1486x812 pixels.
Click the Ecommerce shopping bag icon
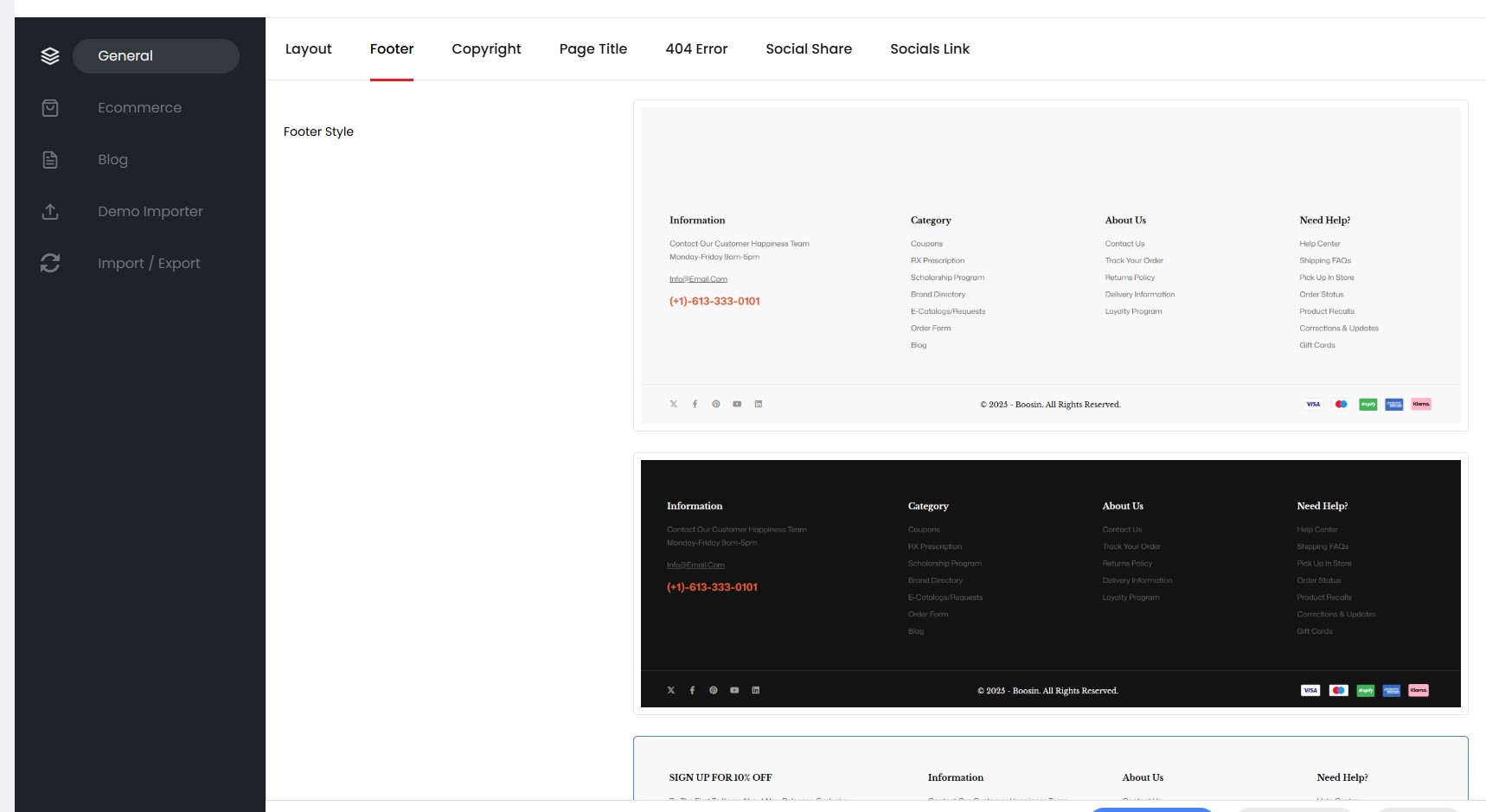(x=50, y=108)
